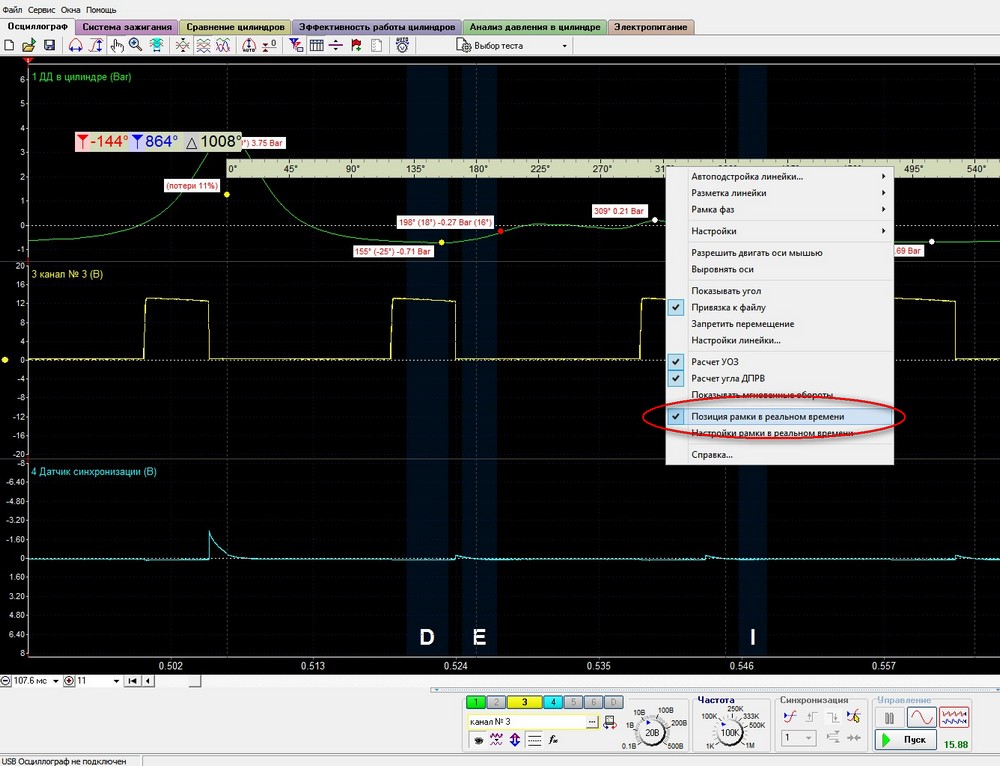Choose 'Выровнять оси' in context menu
This screenshot has height=766, width=1000.
779,269
